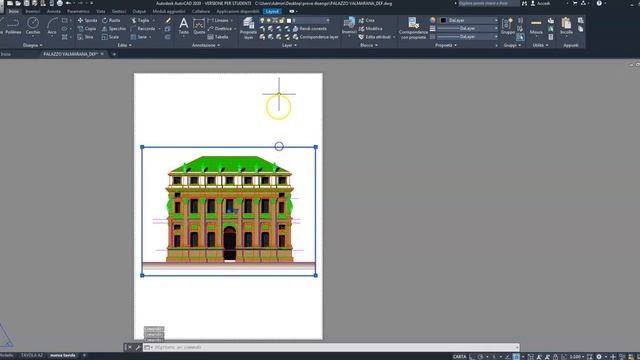Open the current layer dropdown
Viewport: 640px width, 360px height.
(x=308, y=20)
